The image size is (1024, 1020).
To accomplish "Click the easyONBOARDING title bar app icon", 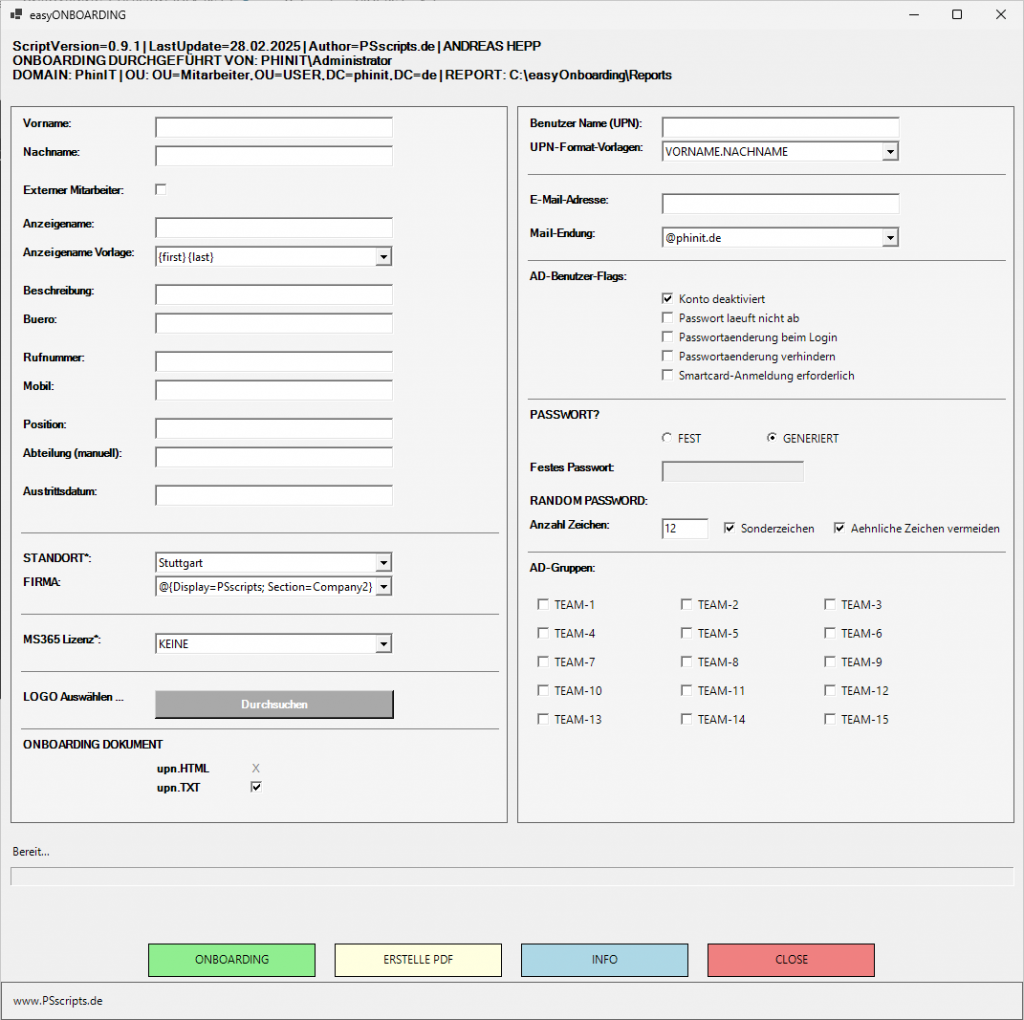I will [x=15, y=15].
